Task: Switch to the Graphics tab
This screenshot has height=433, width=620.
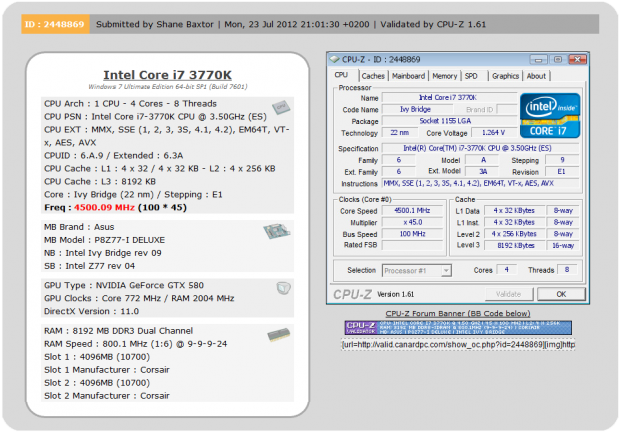Action: click(x=505, y=76)
